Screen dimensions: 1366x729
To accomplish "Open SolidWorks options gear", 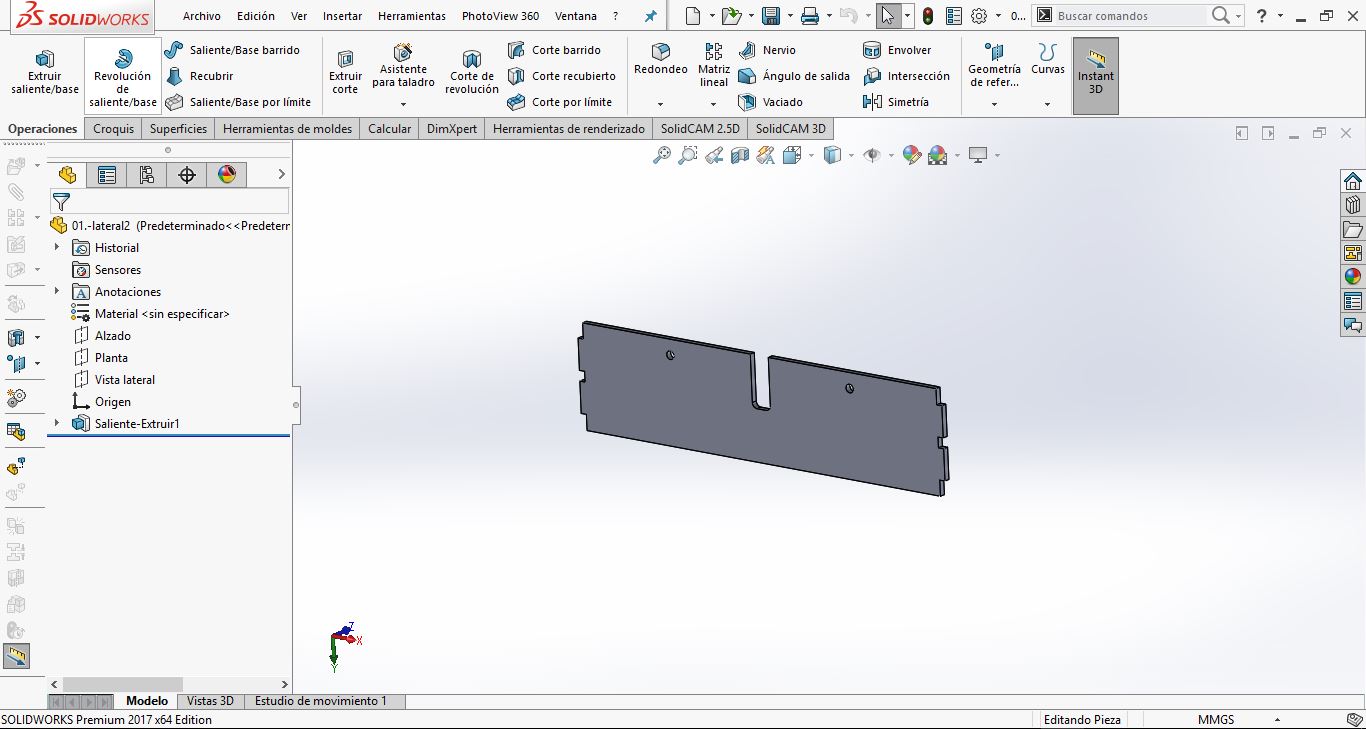I will tap(979, 16).
